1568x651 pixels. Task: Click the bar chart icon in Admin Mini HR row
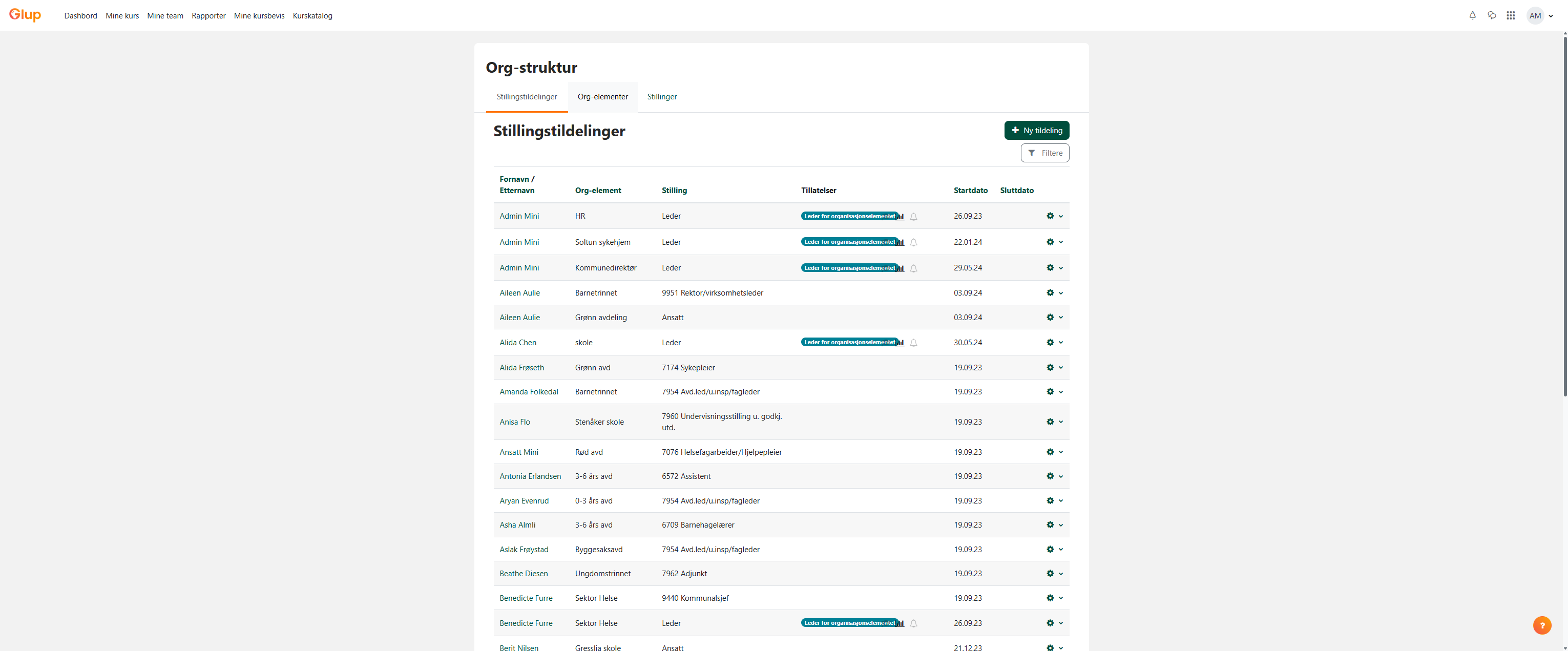tap(900, 217)
